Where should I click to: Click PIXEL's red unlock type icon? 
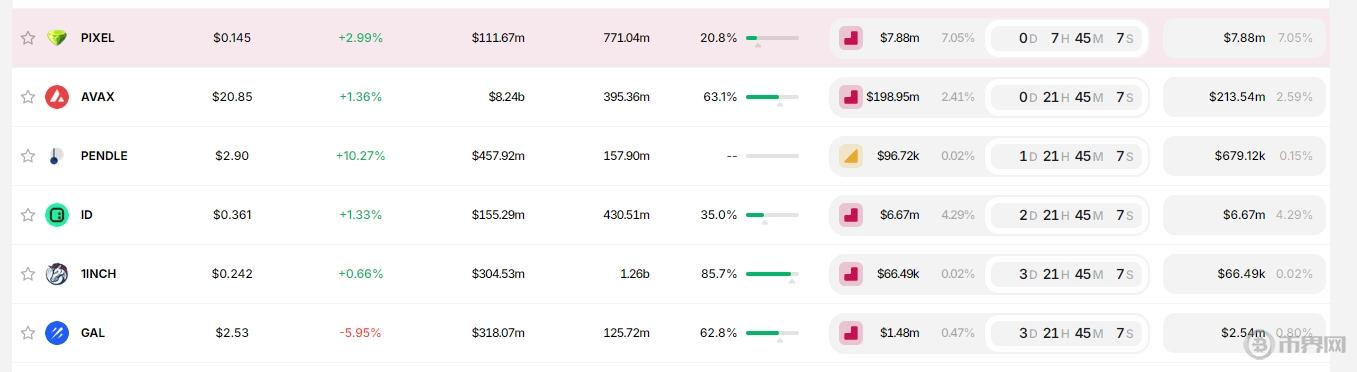(x=851, y=38)
